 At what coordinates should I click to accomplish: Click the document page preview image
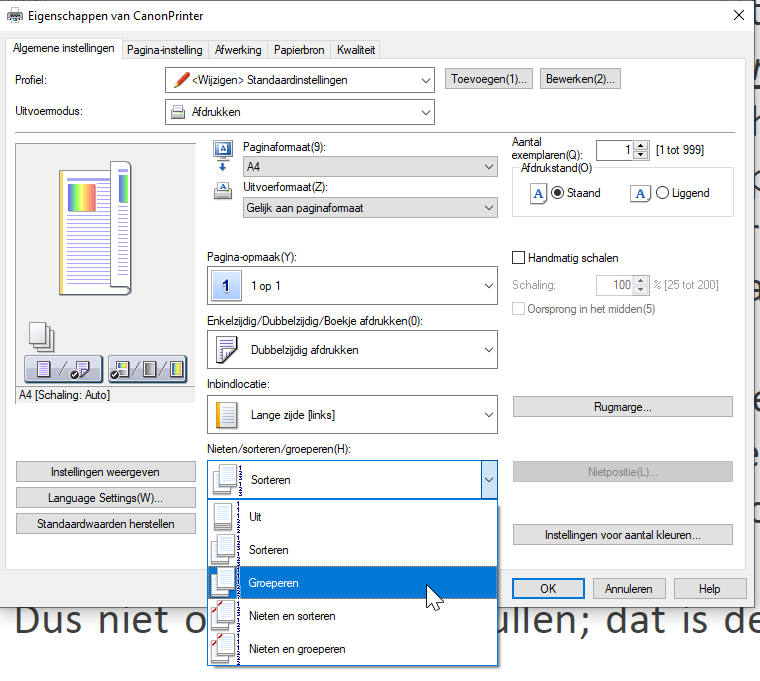click(x=94, y=227)
